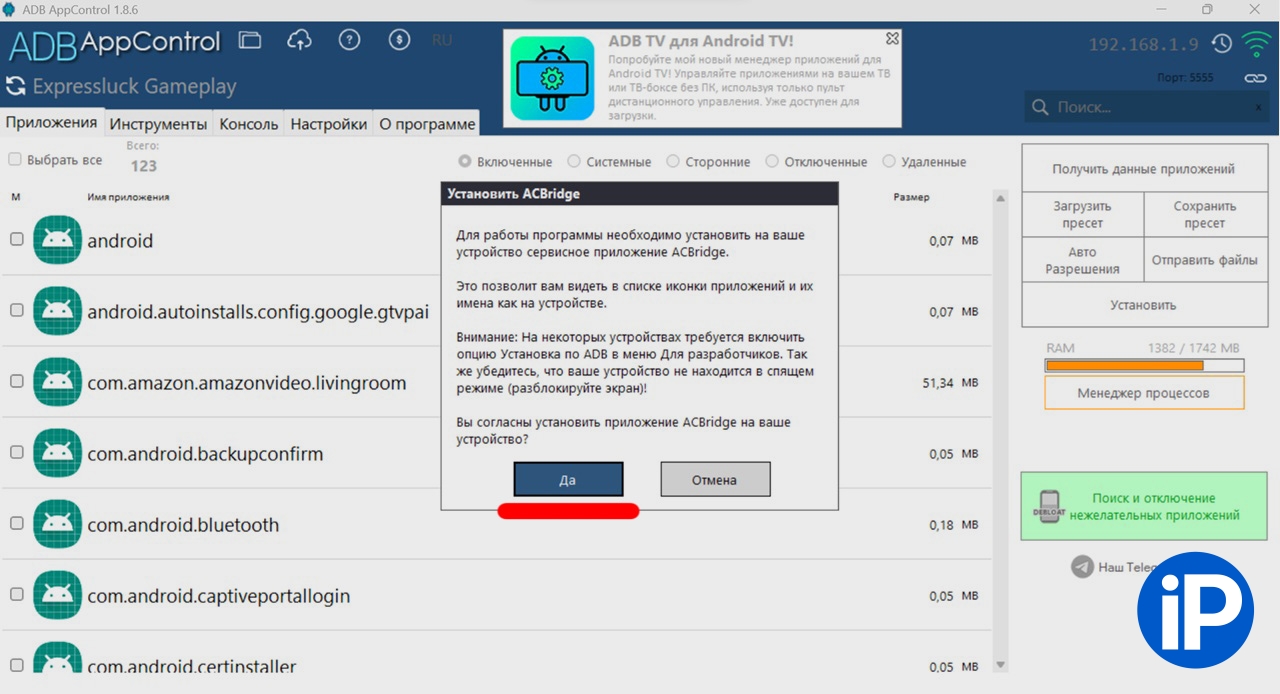
Task: Click the green Wi-Fi connection icon
Action: point(1254,43)
